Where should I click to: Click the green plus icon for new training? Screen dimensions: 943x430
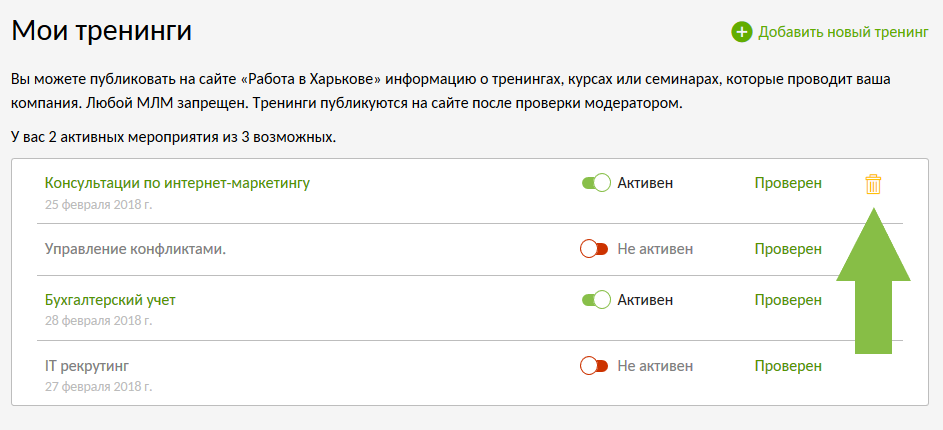pos(742,32)
